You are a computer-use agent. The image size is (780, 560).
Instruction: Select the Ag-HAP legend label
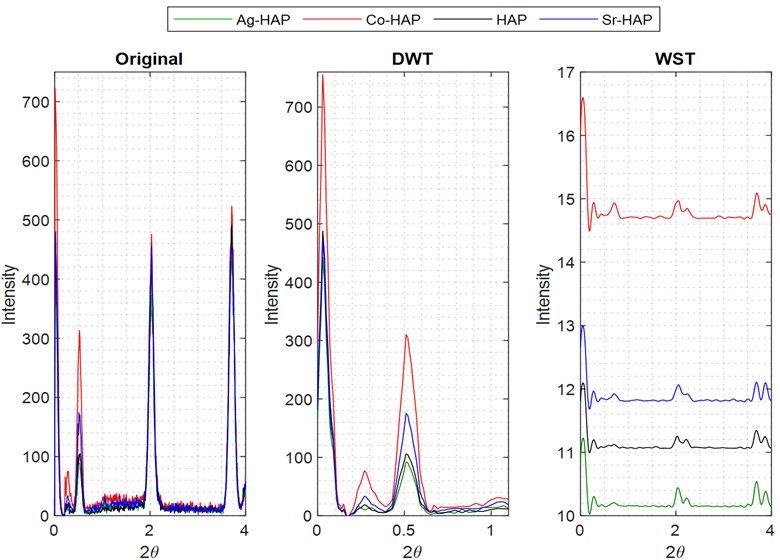click(x=263, y=20)
